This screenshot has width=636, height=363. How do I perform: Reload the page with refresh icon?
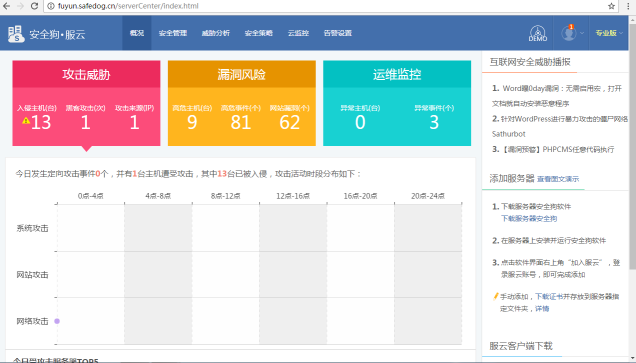point(34,6)
